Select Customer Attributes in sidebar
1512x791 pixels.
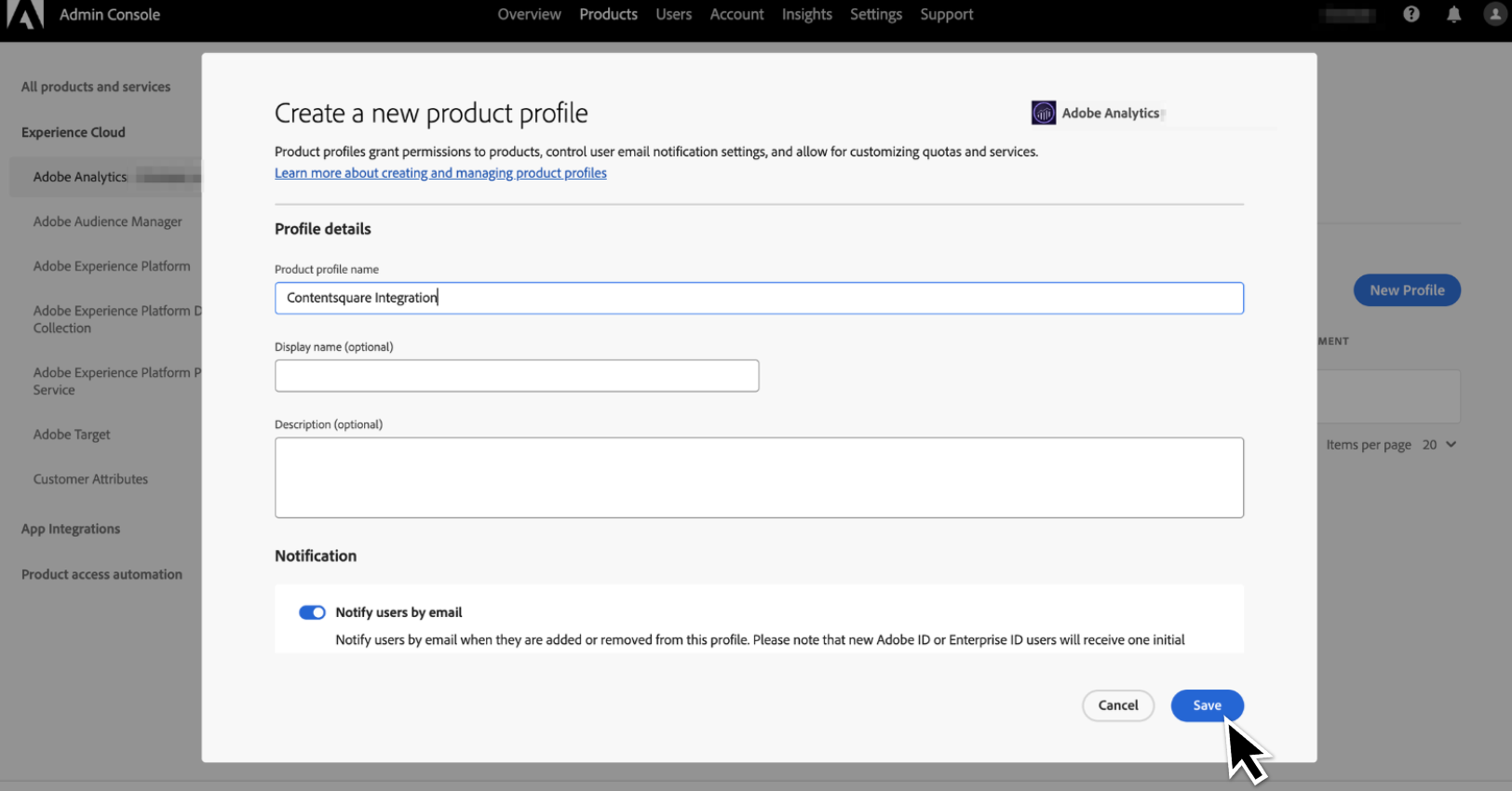click(90, 479)
